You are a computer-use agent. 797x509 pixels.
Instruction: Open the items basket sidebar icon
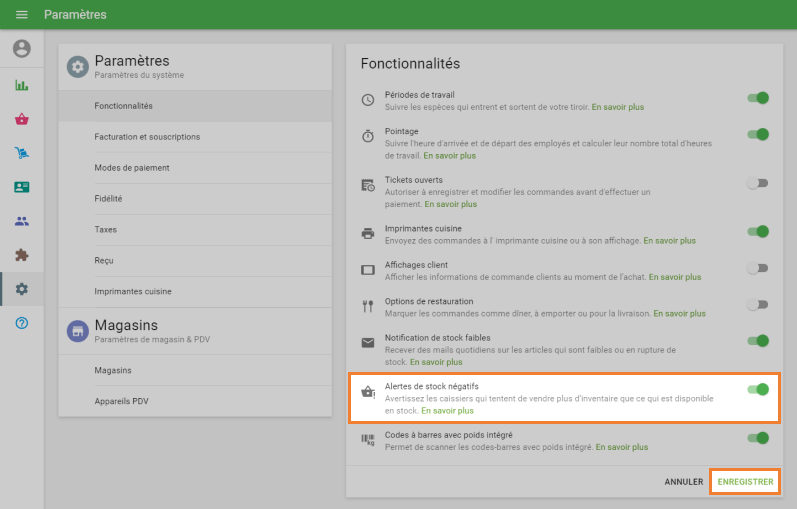pos(21,119)
